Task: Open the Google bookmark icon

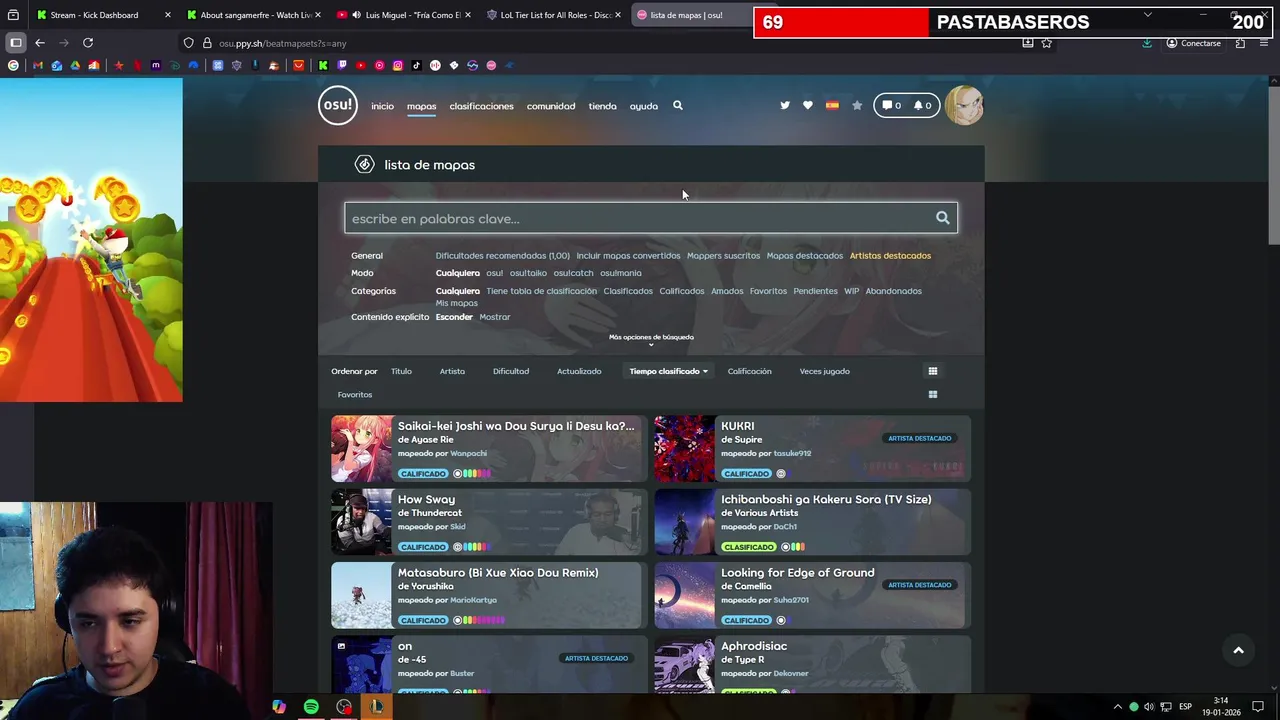Action: coord(13,65)
